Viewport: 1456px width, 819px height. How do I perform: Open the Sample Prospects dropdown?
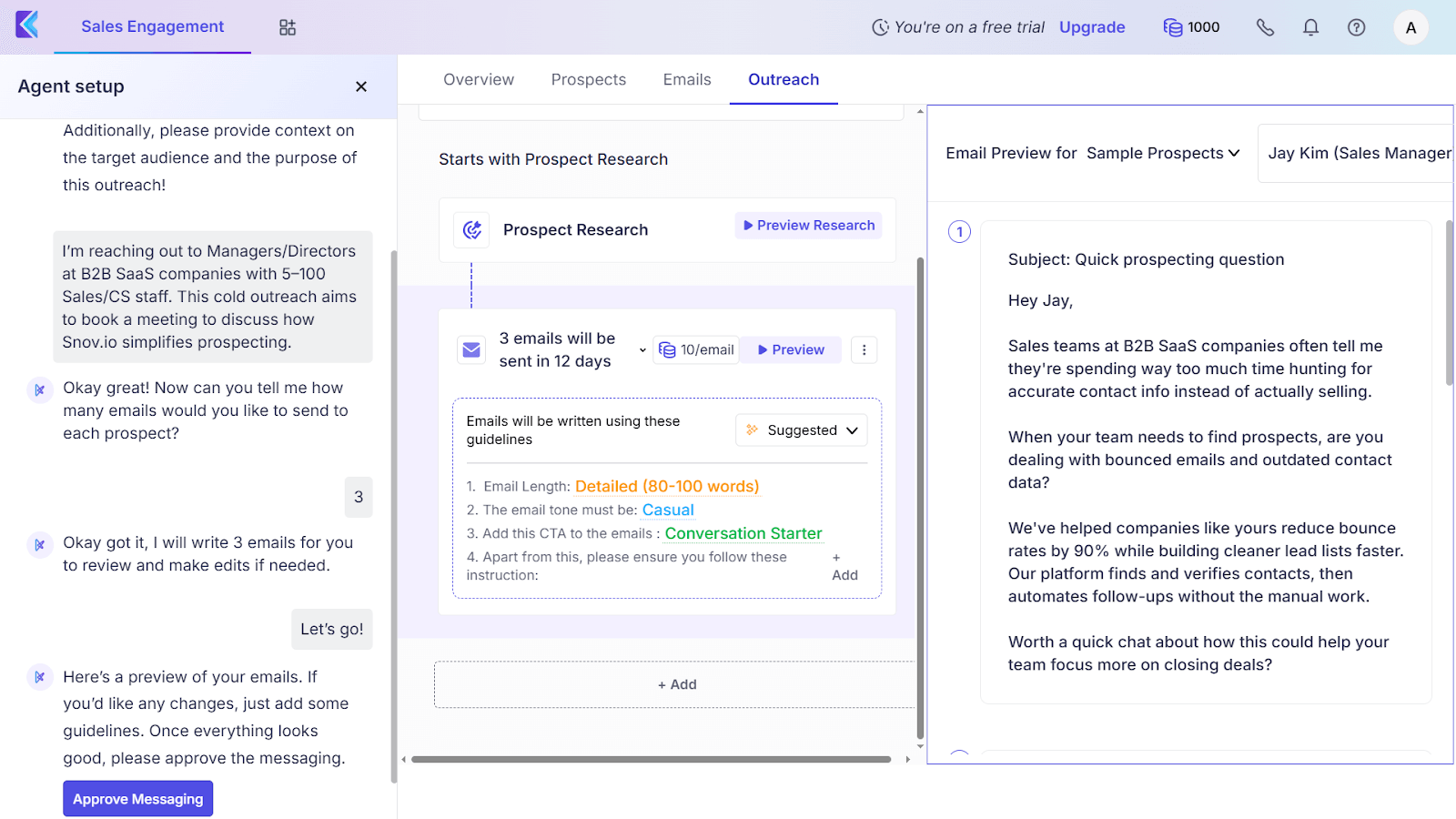[1163, 153]
